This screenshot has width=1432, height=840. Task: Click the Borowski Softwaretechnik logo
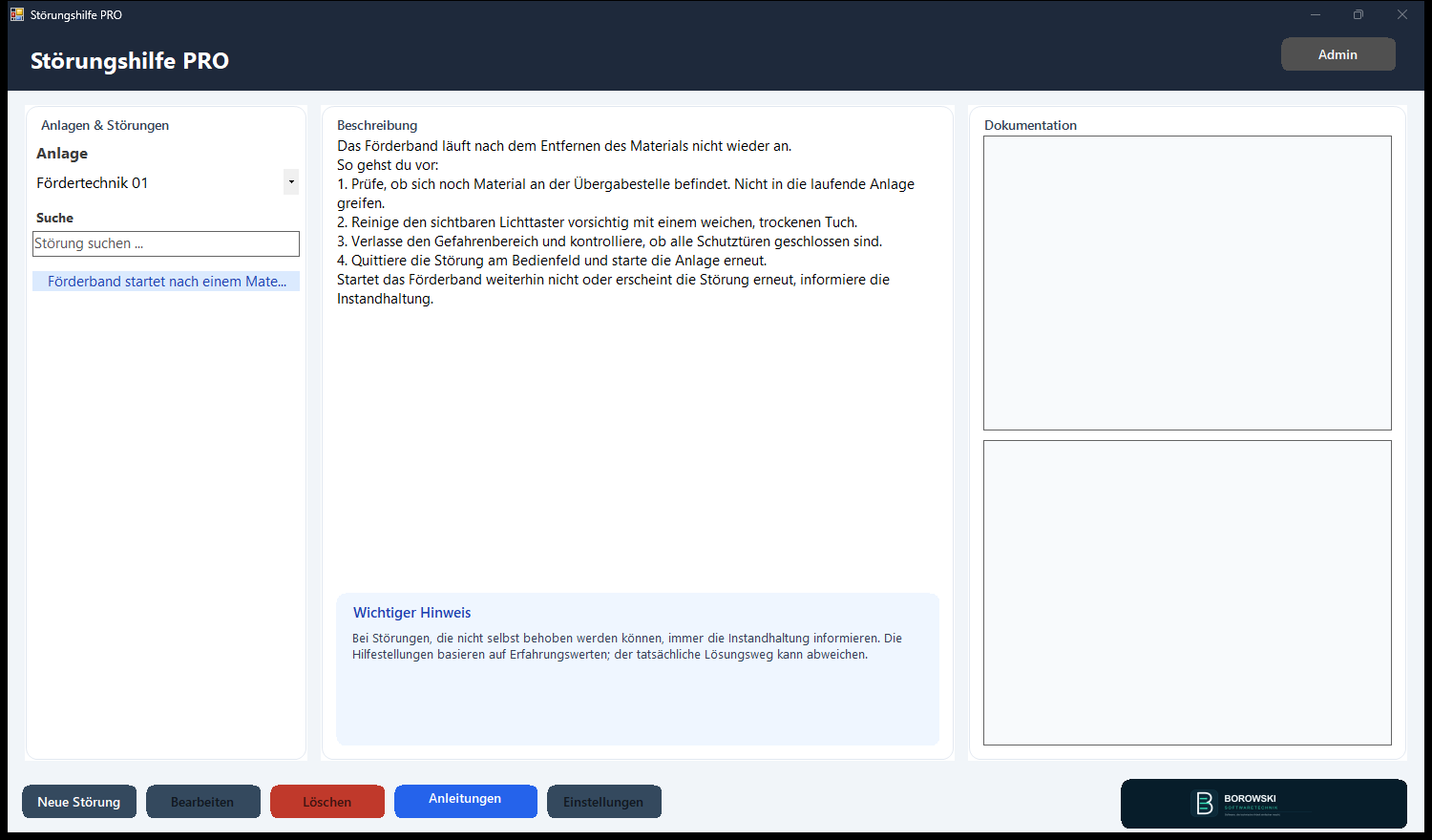[1263, 804]
